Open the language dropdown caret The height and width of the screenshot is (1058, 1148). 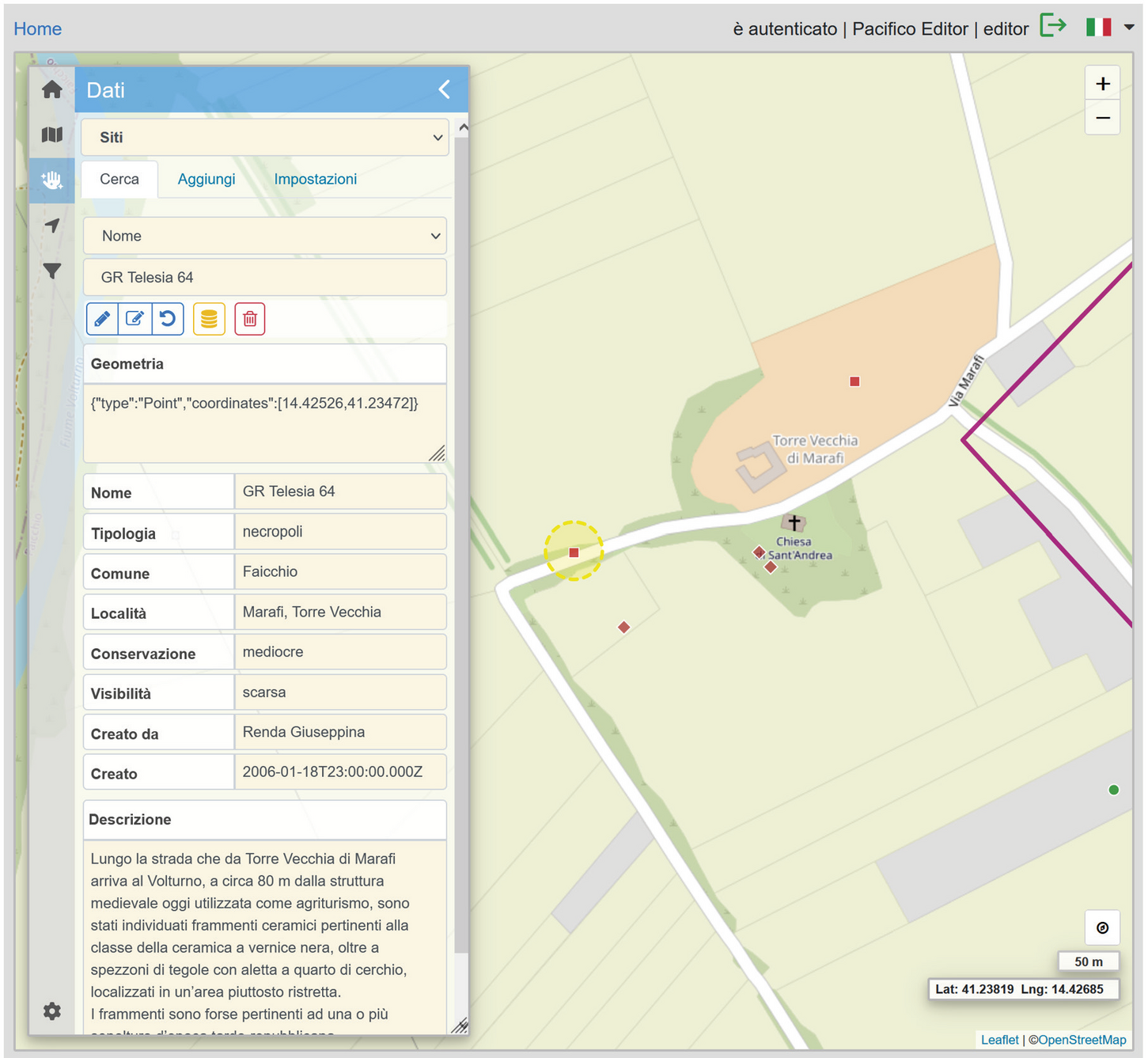pos(1129,27)
